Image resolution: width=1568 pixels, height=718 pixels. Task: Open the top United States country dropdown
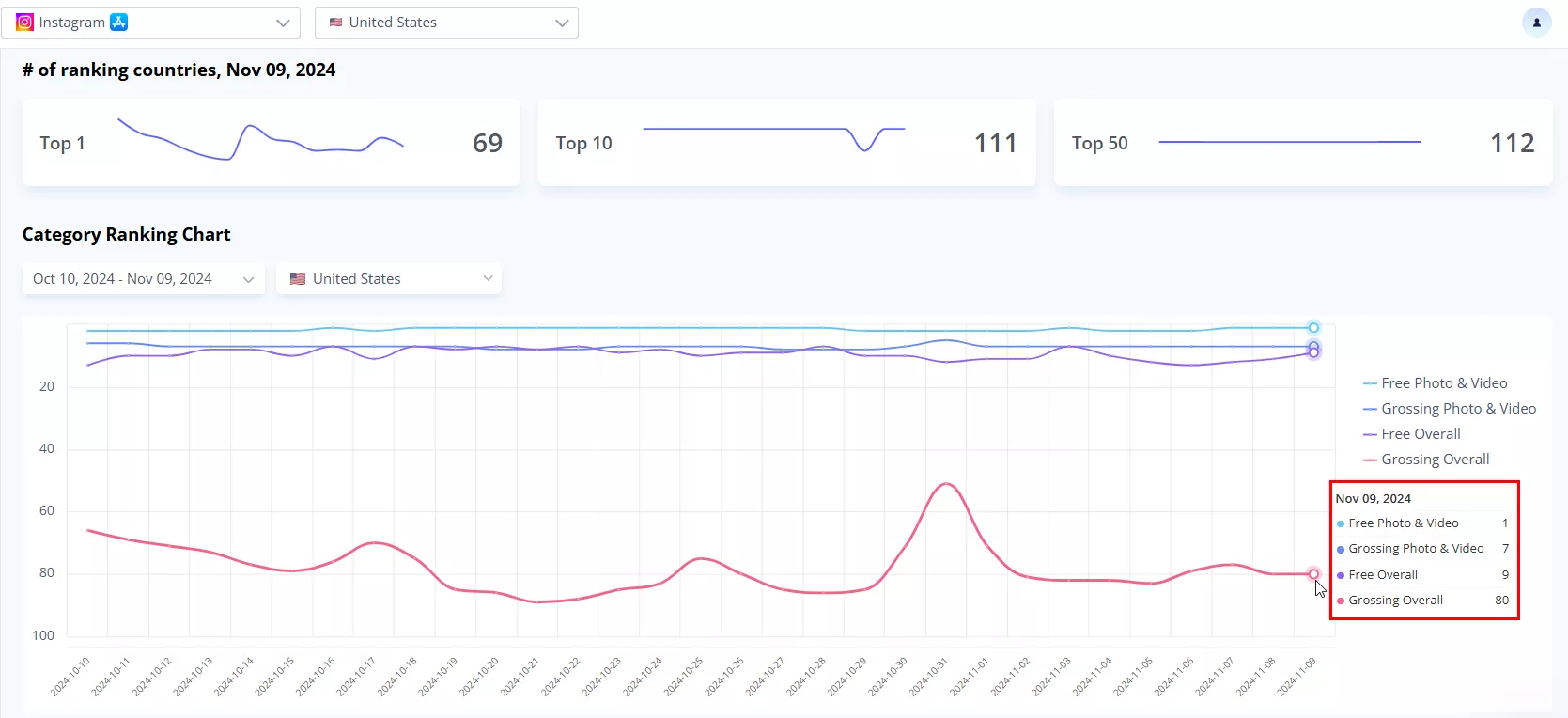[562, 23]
